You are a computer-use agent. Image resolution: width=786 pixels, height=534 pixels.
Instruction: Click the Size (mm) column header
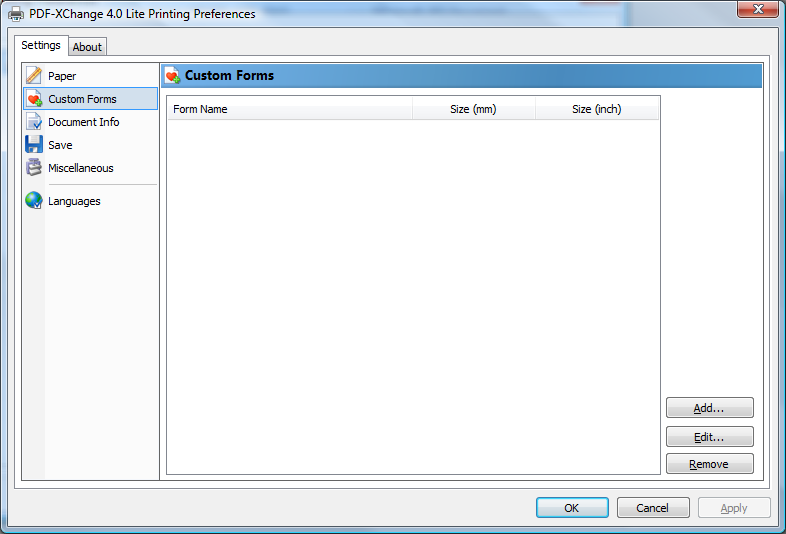(473, 109)
